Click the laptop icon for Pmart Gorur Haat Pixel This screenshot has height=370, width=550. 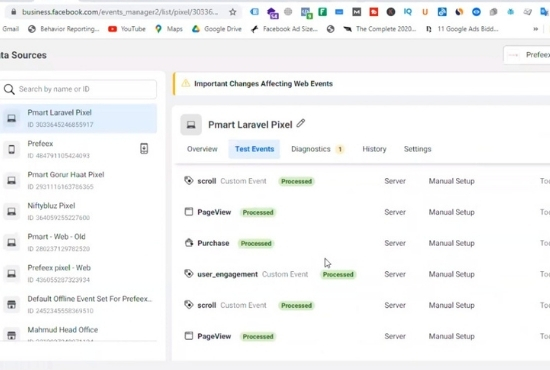click(12, 180)
